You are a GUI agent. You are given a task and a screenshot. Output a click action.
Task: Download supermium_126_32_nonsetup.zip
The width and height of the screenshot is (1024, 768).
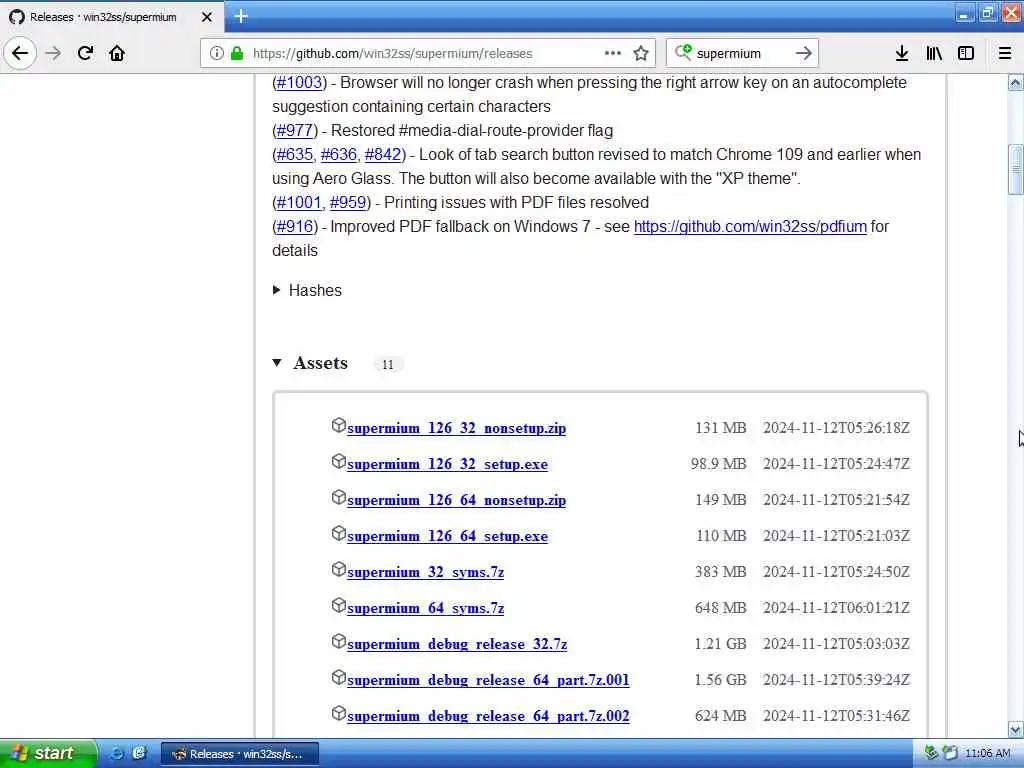[x=456, y=428]
